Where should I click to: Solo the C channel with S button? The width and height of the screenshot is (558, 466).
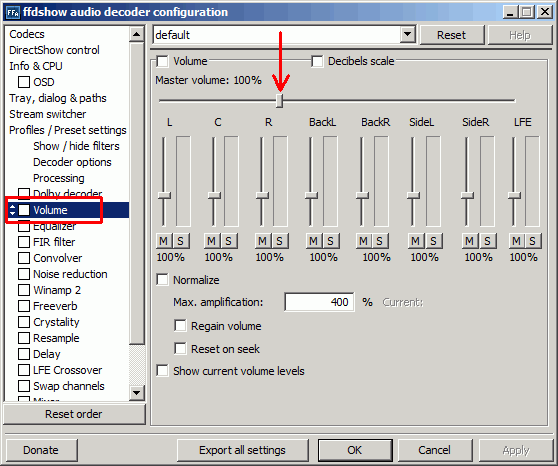click(228, 241)
